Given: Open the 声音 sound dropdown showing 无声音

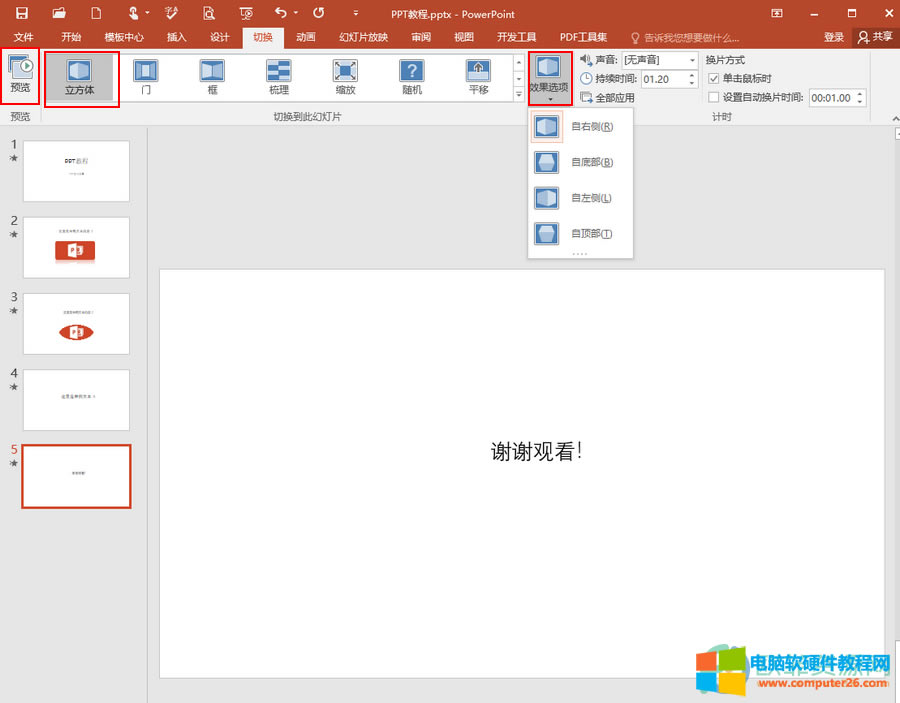Looking at the screenshot, I should pos(694,59).
